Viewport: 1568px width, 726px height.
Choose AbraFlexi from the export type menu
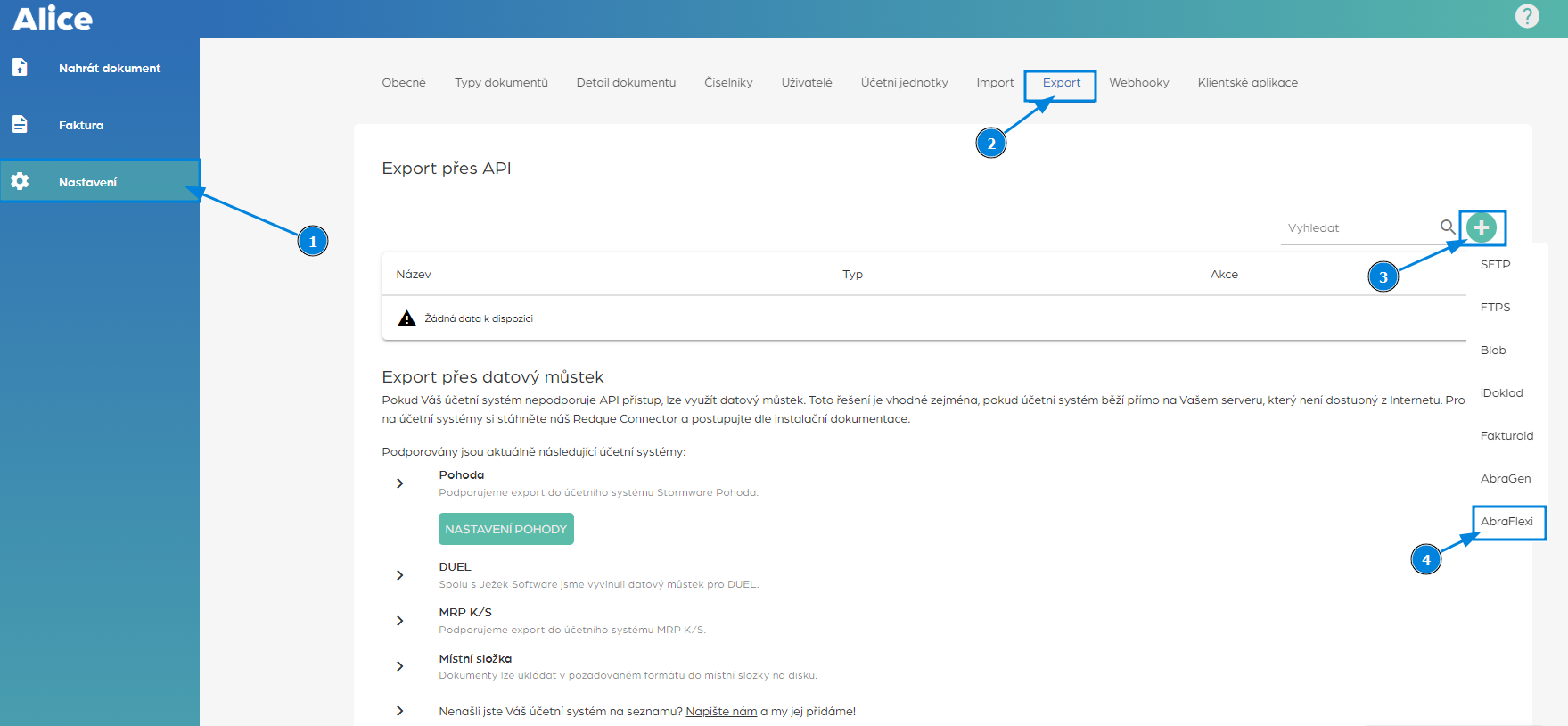pyautogui.click(x=1506, y=521)
